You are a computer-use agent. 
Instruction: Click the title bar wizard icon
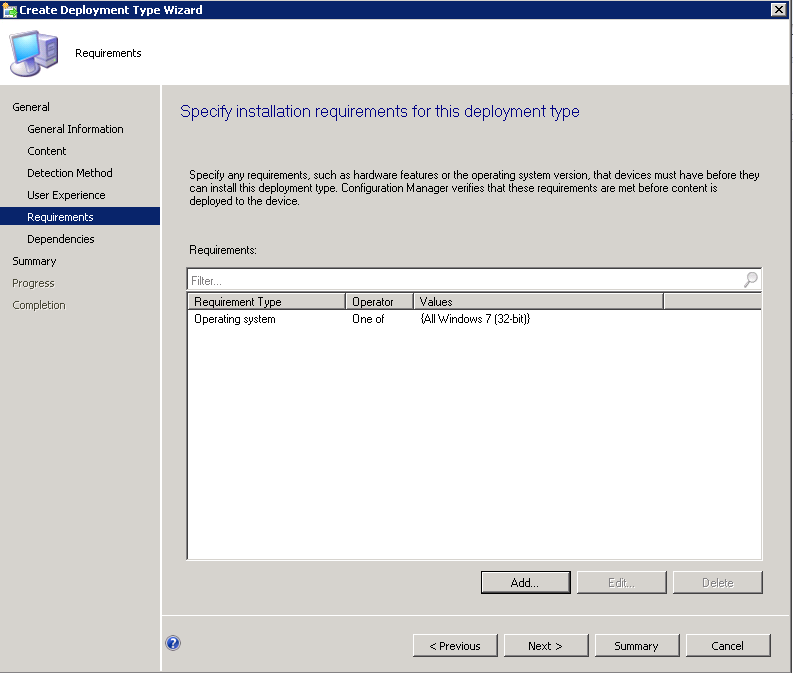tap(10, 10)
